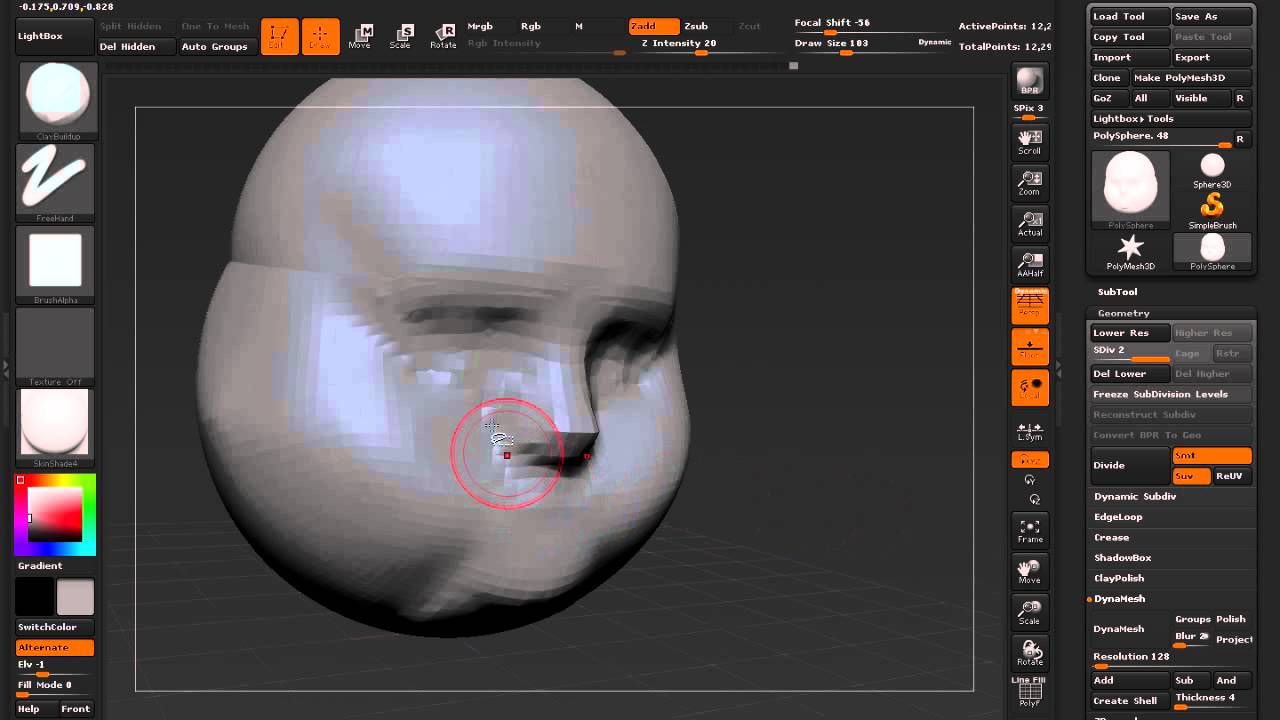Toggle the Floor grid button

1029,346
